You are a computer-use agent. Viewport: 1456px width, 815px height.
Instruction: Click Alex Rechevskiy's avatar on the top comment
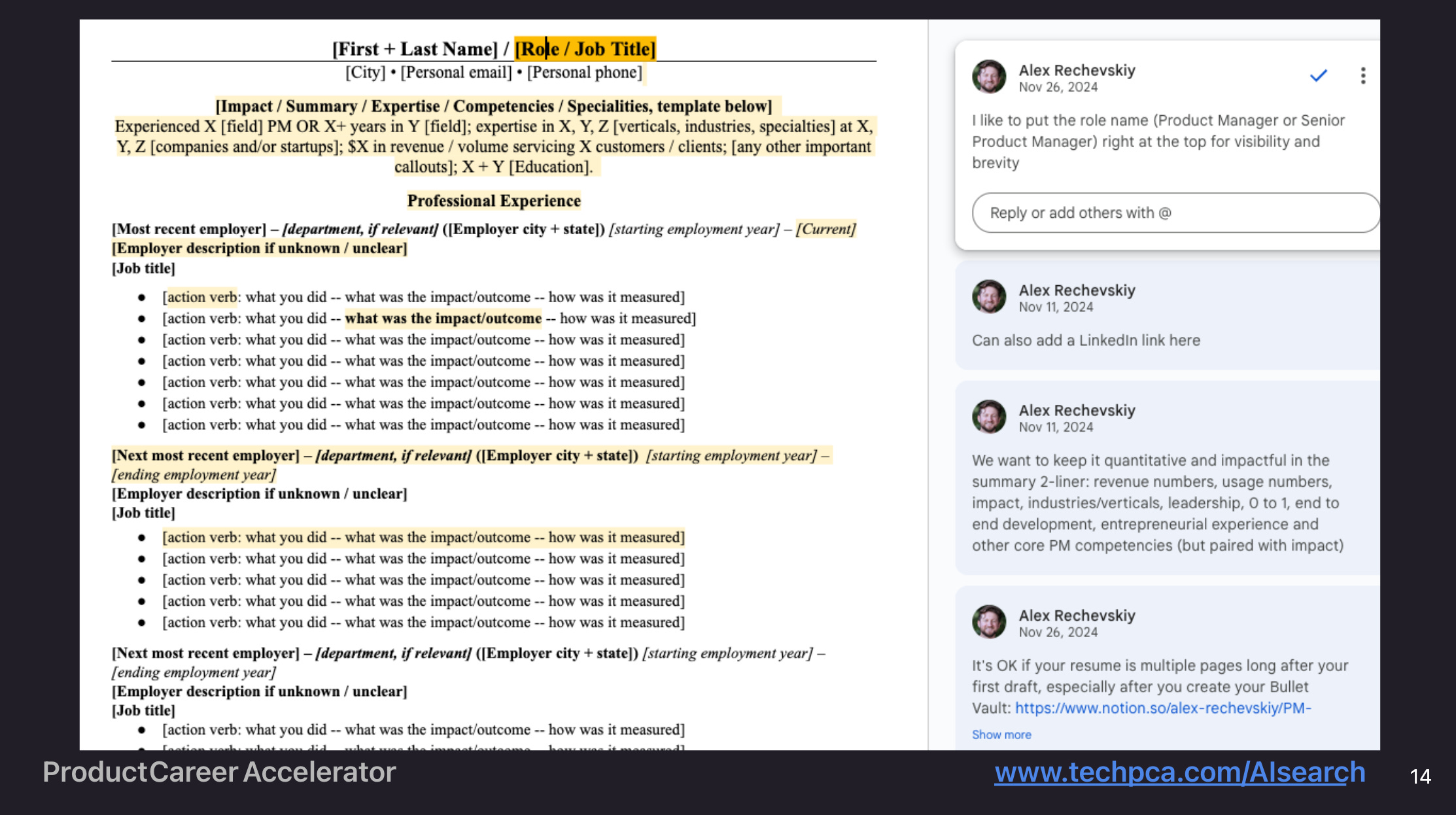tap(989, 77)
